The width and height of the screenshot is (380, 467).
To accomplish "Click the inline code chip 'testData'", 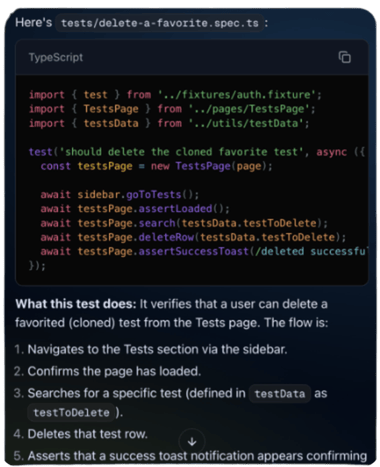I will (280, 394).
